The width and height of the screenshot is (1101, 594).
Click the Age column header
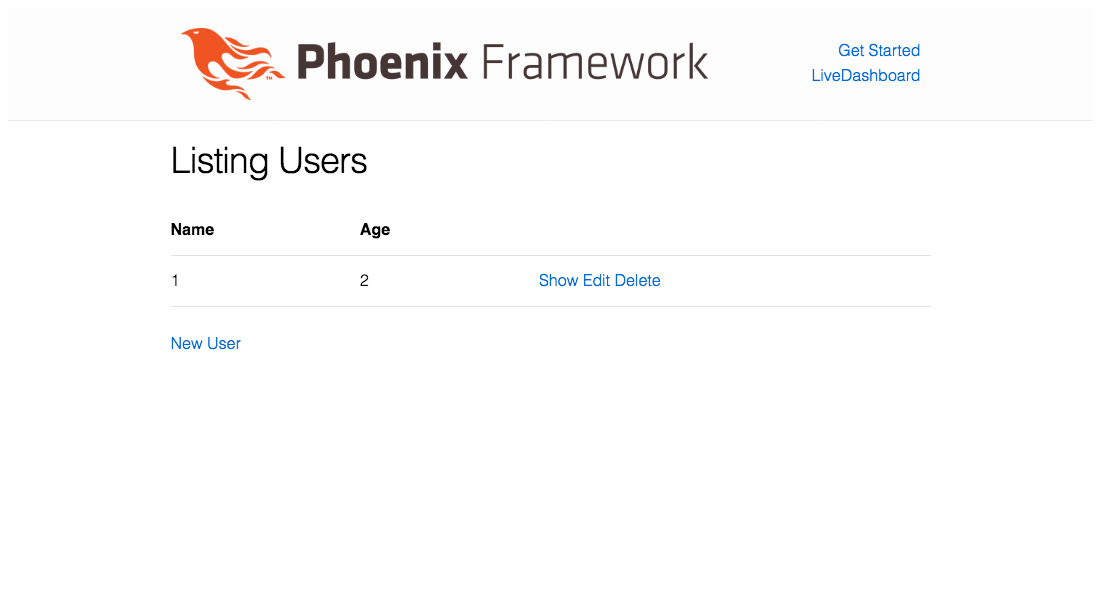[374, 229]
